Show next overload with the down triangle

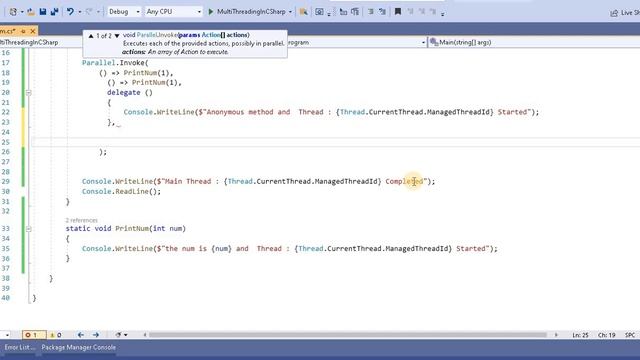117,36
